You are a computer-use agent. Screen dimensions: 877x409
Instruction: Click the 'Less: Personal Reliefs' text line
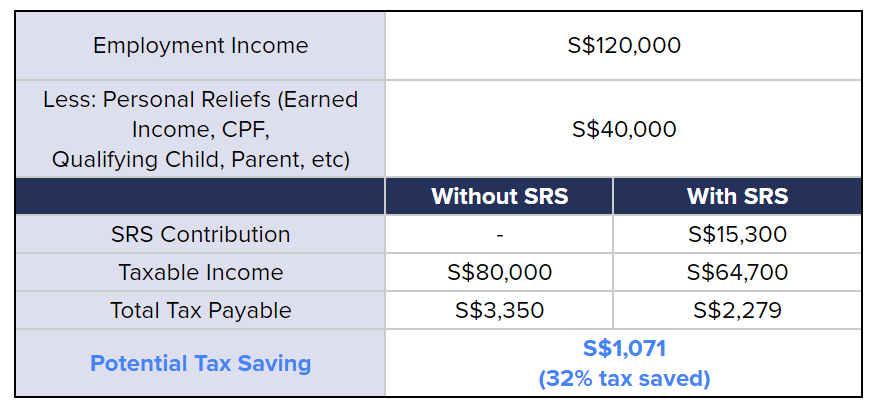pos(200,100)
